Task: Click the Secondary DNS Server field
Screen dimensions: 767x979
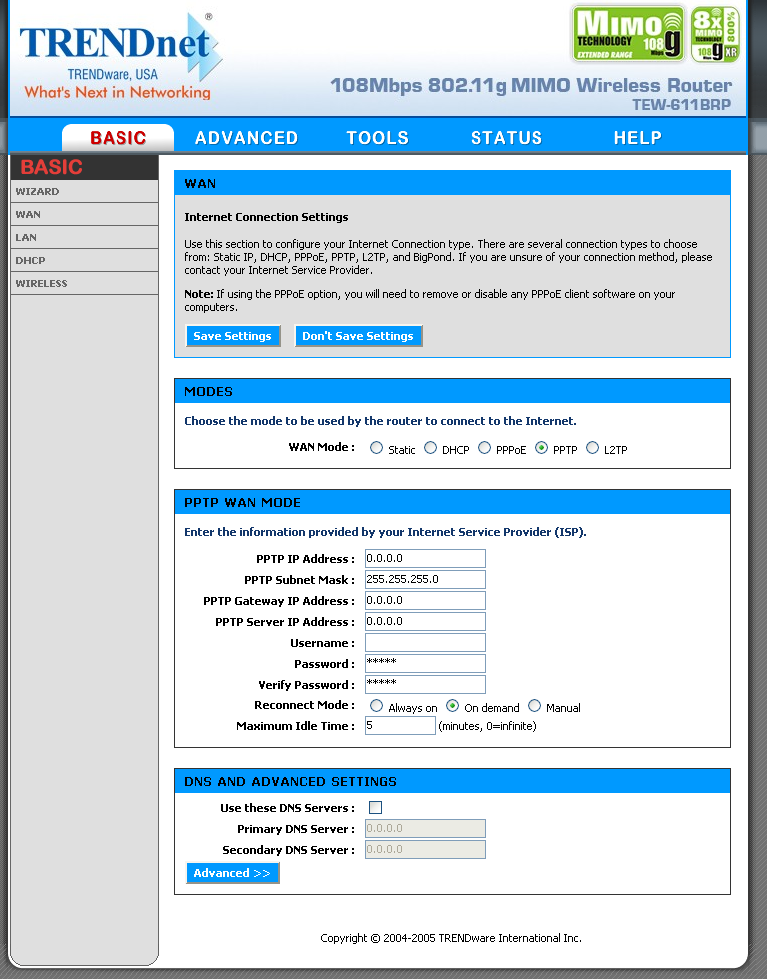Action: pyautogui.click(x=425, y=849)
